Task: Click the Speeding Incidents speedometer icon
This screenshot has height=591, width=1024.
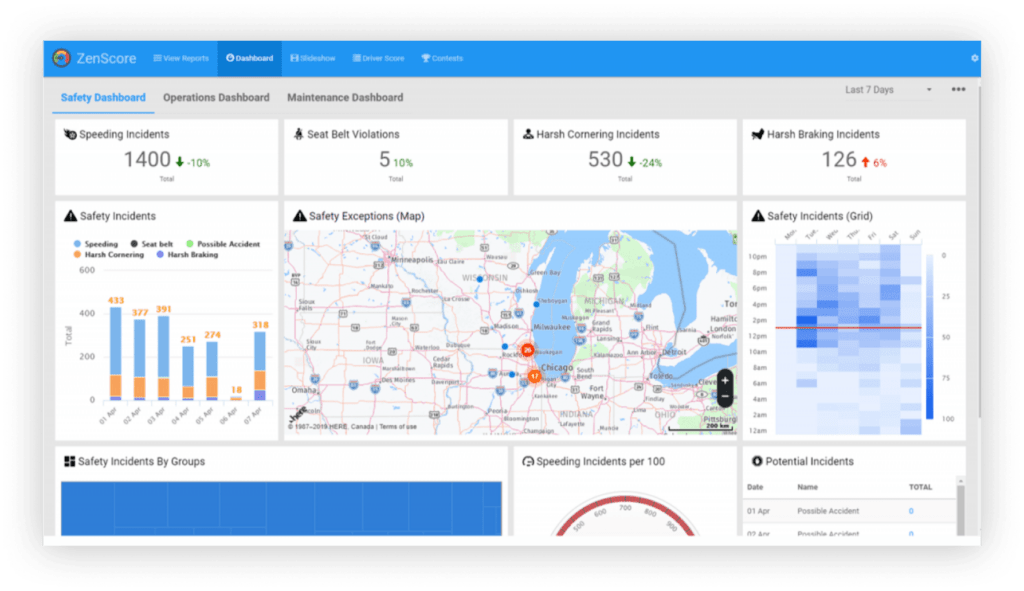Action: tap(70, 135)
